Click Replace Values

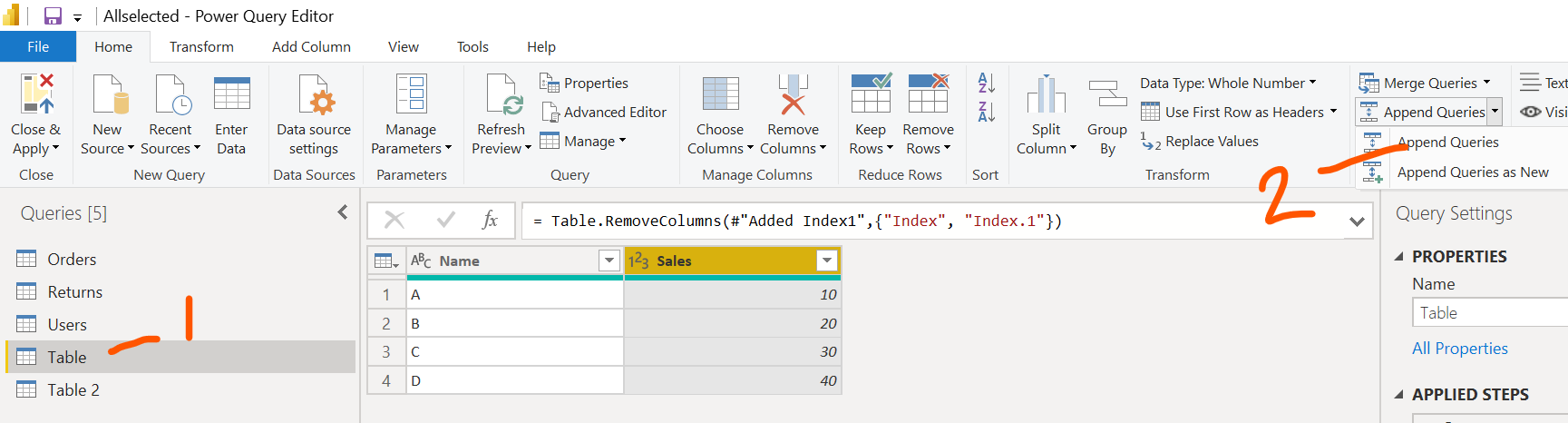click(1199, 141)
